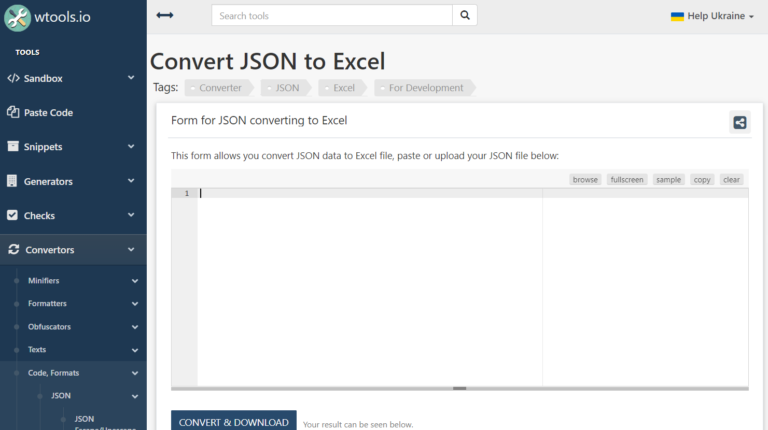768x430 pixels.
Task: Toggle sidebar with the double-arrow icon
Action: point(165,15)
